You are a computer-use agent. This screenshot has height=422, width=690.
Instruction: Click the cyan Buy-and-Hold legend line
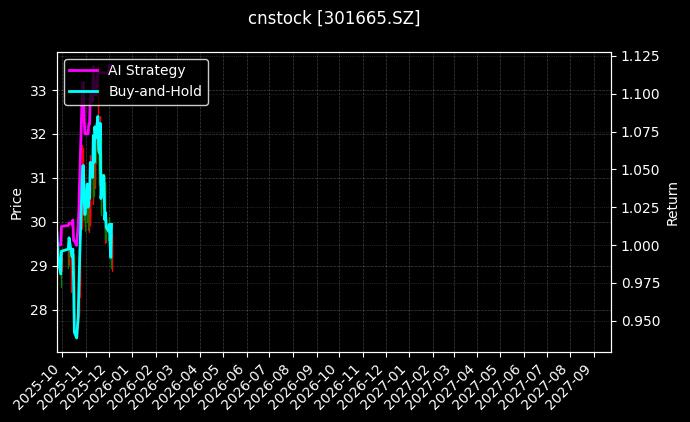click(x=84, y=91)
